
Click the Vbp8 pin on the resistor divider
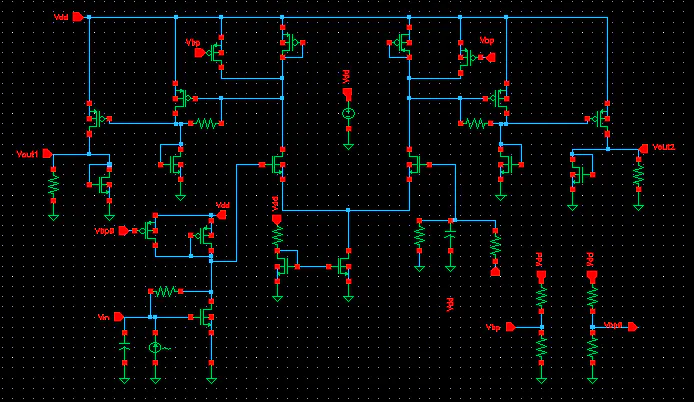633,327
